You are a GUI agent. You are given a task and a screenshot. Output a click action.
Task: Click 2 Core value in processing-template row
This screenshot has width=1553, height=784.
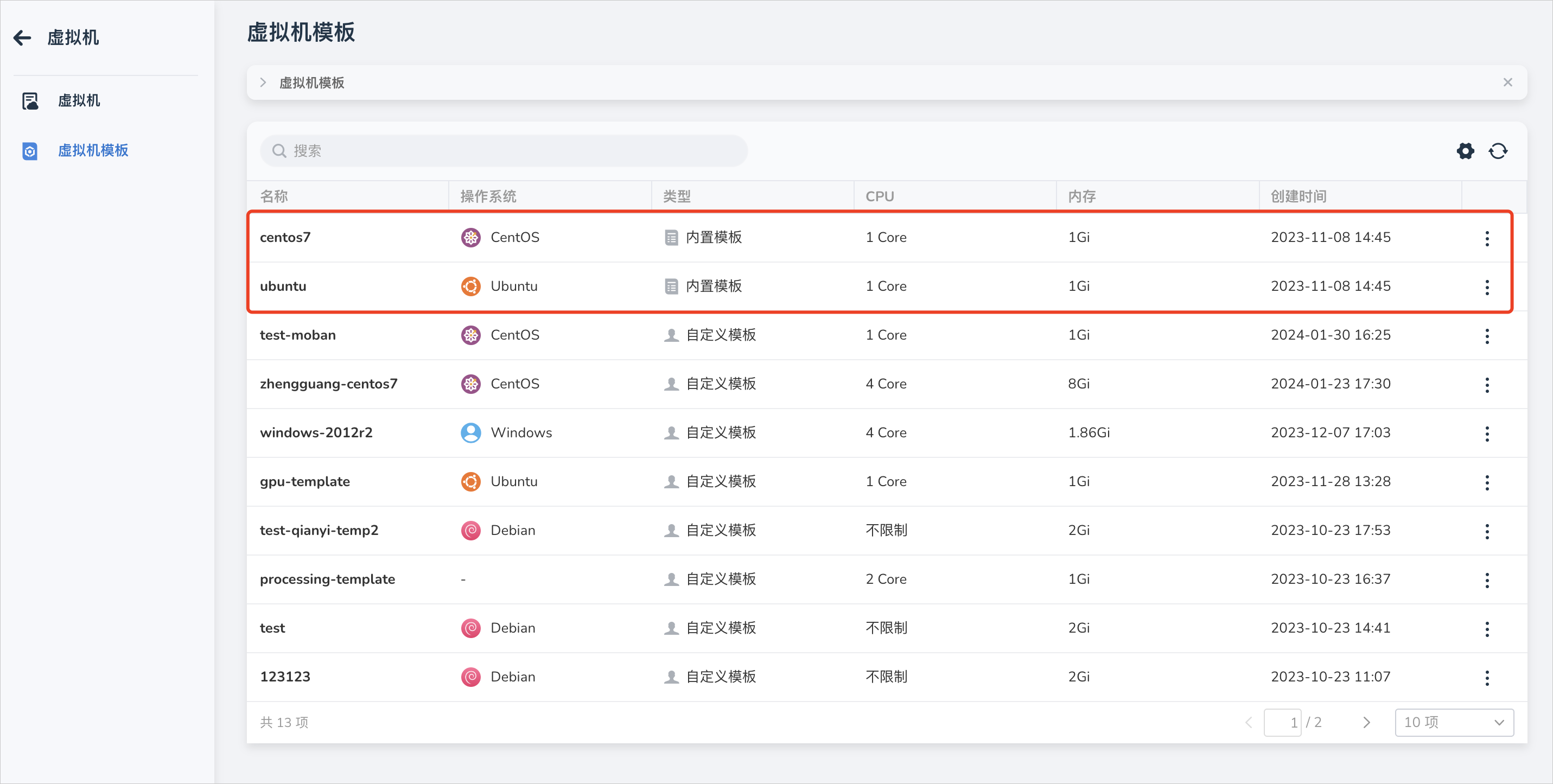click(x=886, y=579)
